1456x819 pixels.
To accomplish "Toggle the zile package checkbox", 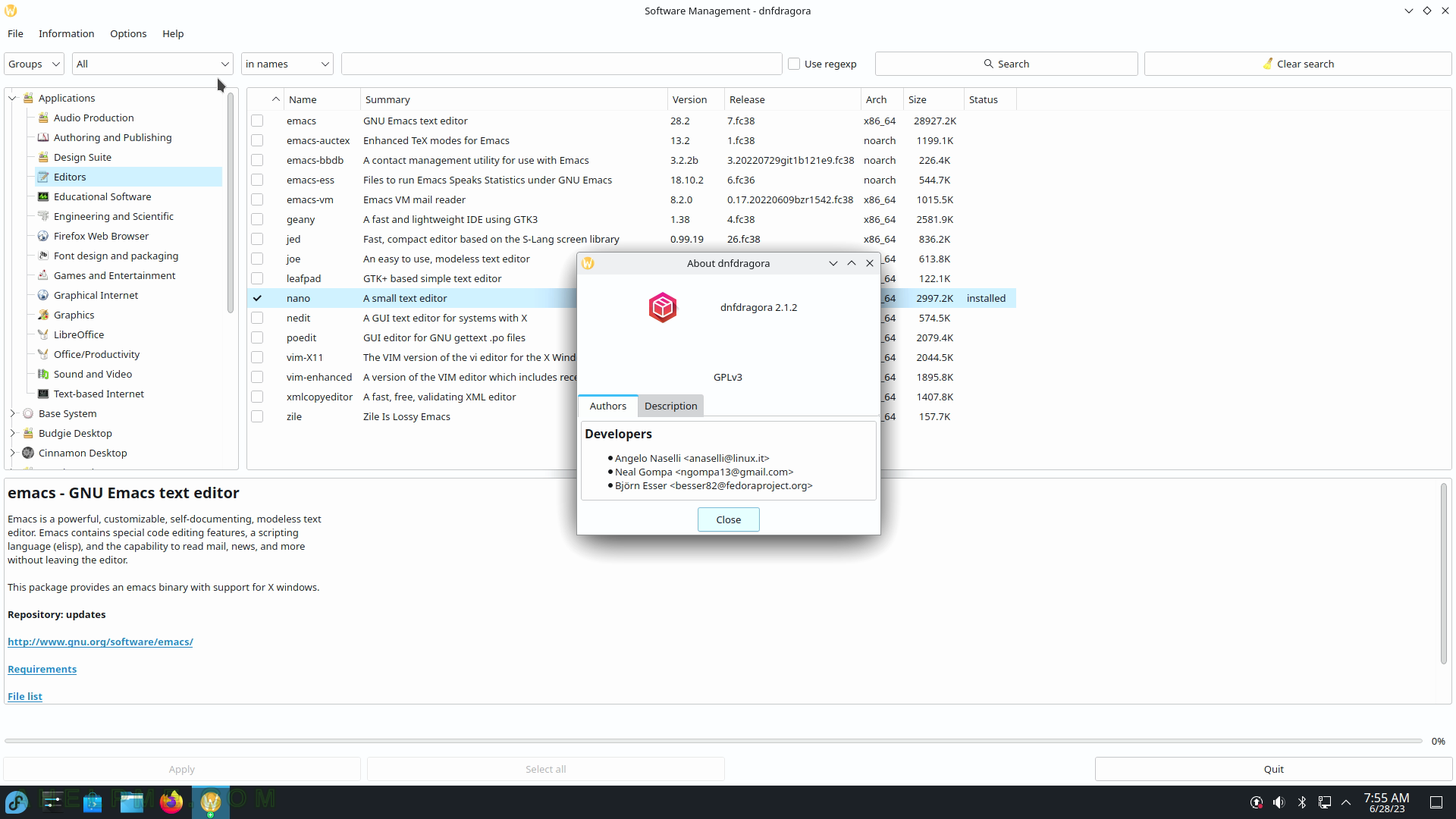I will [257, 416].
